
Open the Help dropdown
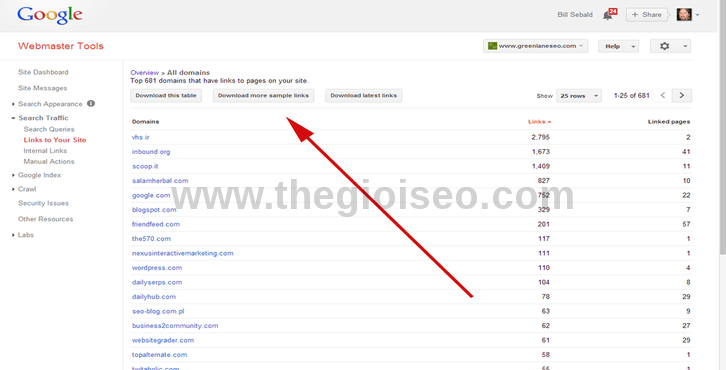click(x=618, y=46)
